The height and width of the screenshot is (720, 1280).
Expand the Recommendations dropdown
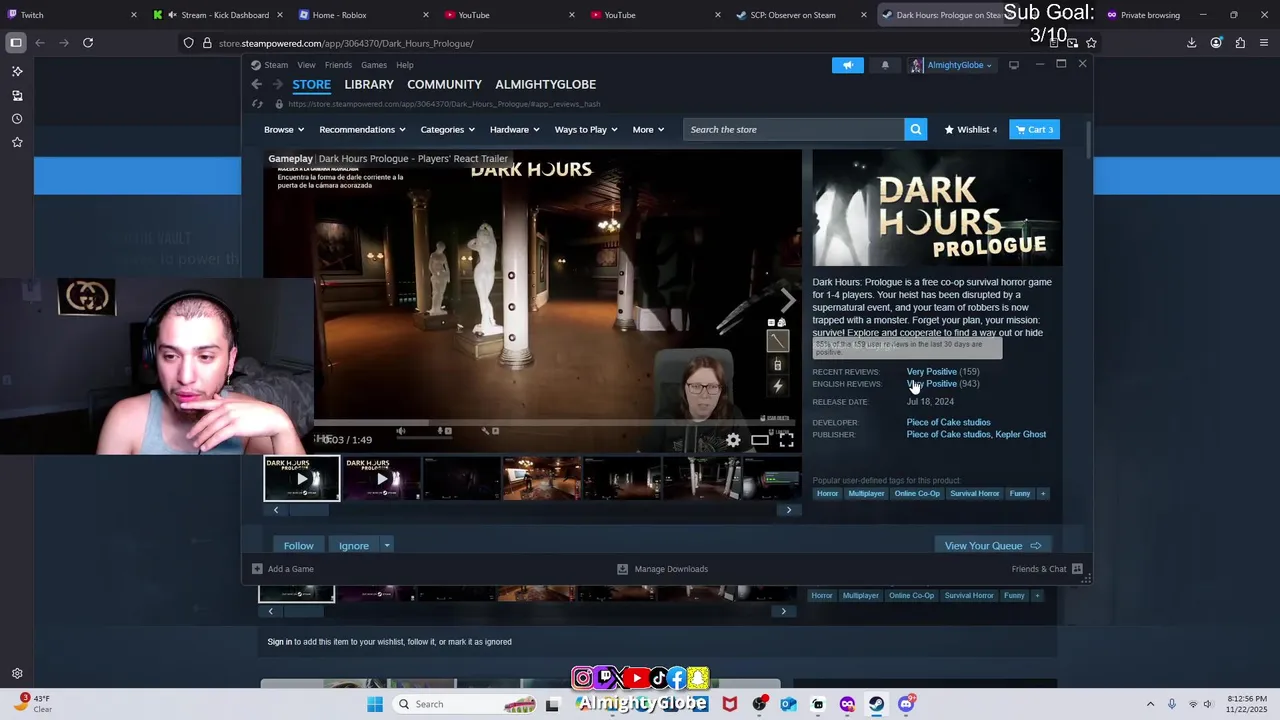click(x=362, y=129)
